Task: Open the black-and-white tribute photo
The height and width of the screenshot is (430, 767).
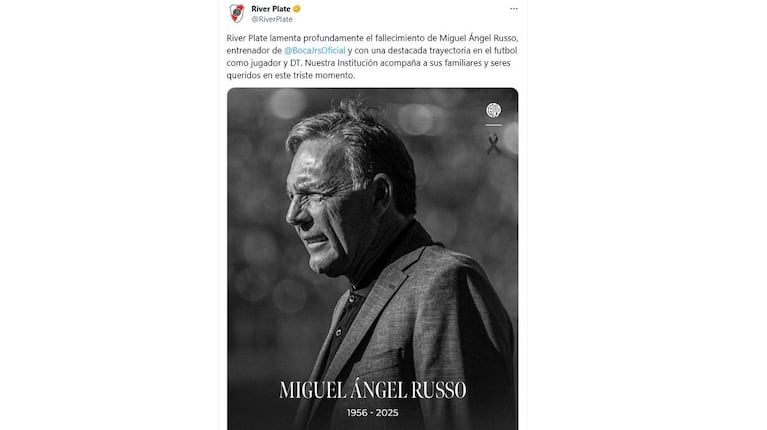Action: 372,259
